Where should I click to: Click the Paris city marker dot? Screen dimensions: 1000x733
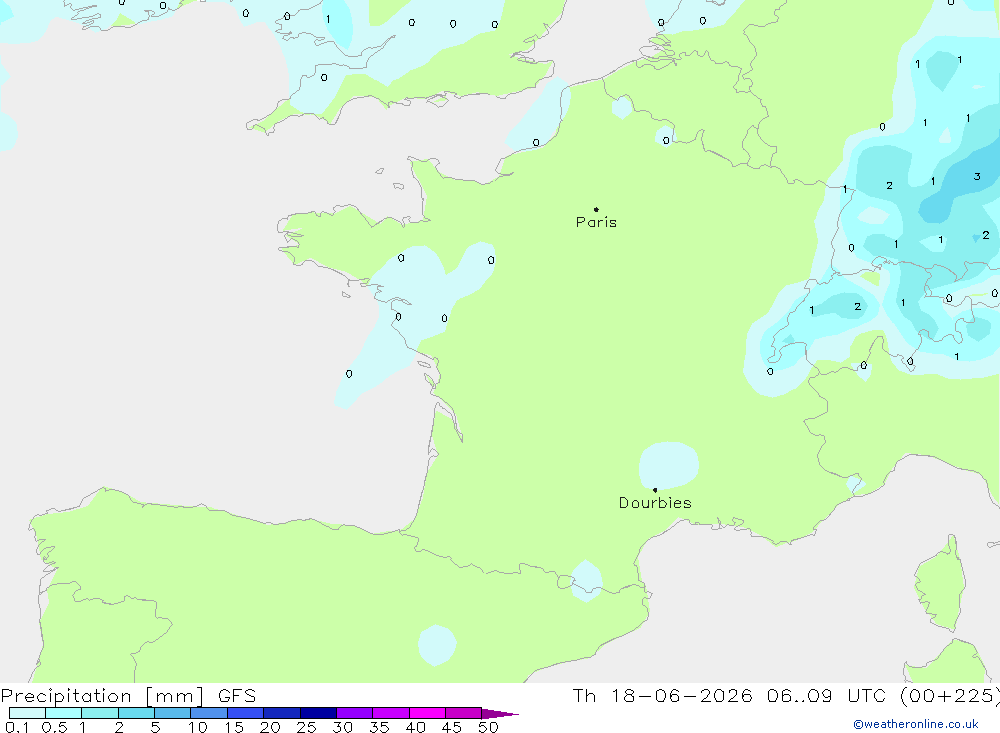(x=596, y=209)
